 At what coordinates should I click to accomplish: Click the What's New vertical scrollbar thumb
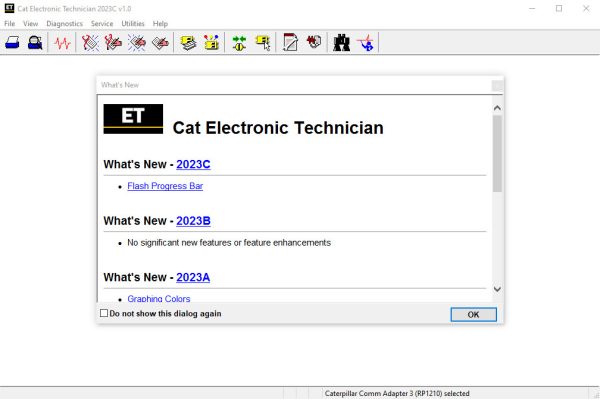click(x=497, y=153)
